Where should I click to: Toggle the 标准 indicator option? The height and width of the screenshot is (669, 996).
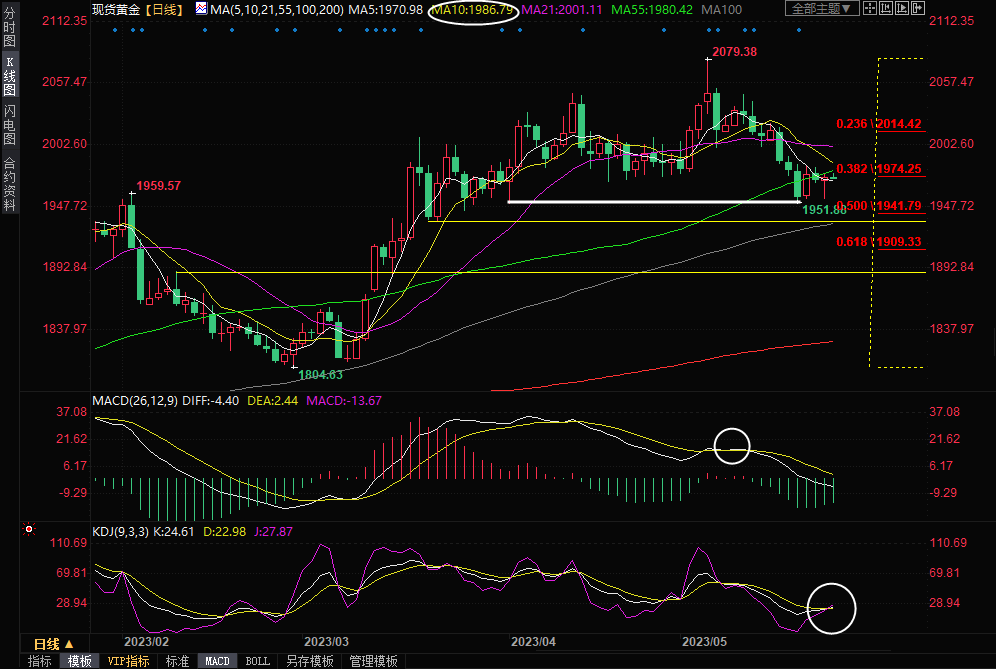point(177,661)
